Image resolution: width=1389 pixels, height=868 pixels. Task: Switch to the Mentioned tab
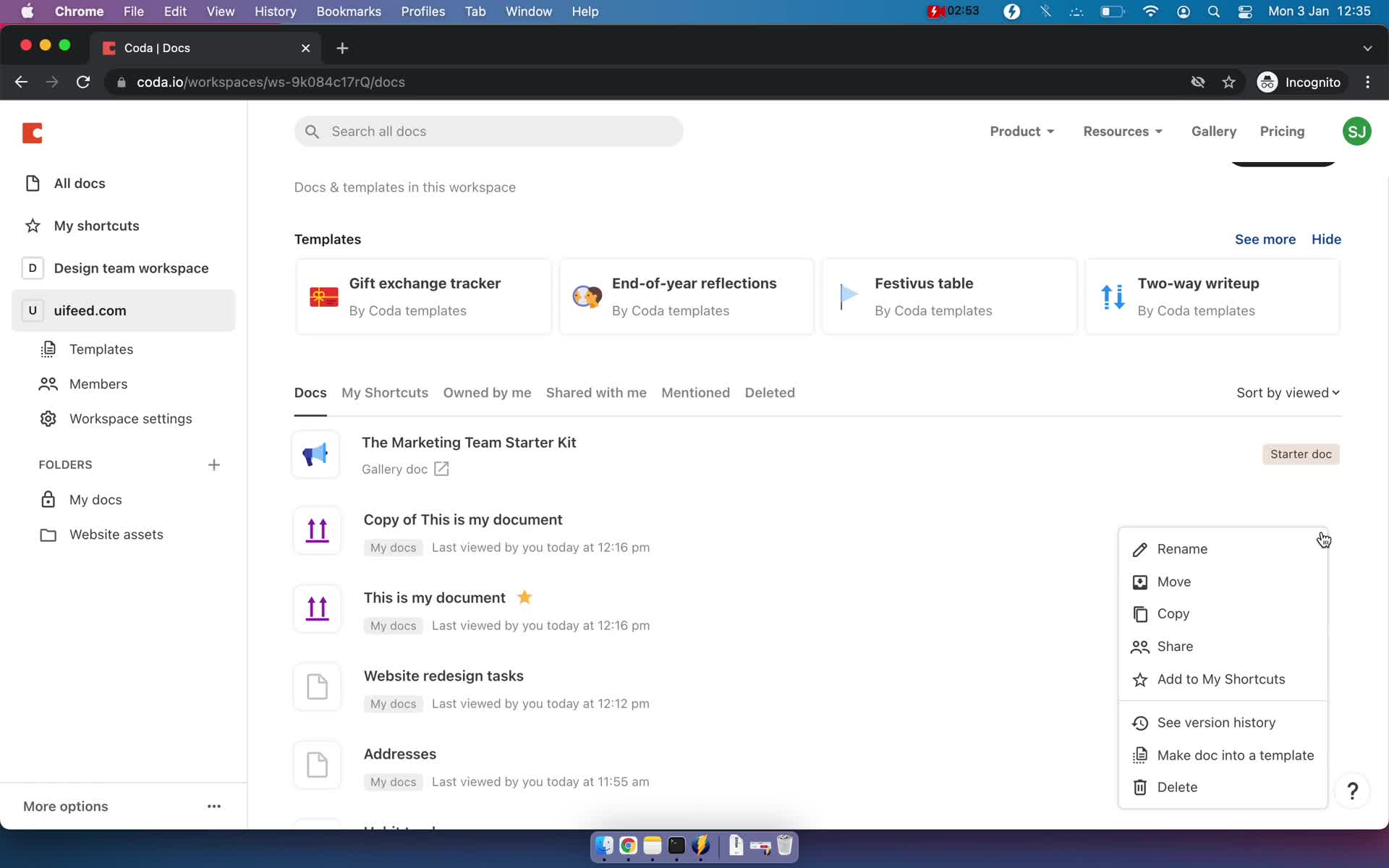(x=695, y=393)
